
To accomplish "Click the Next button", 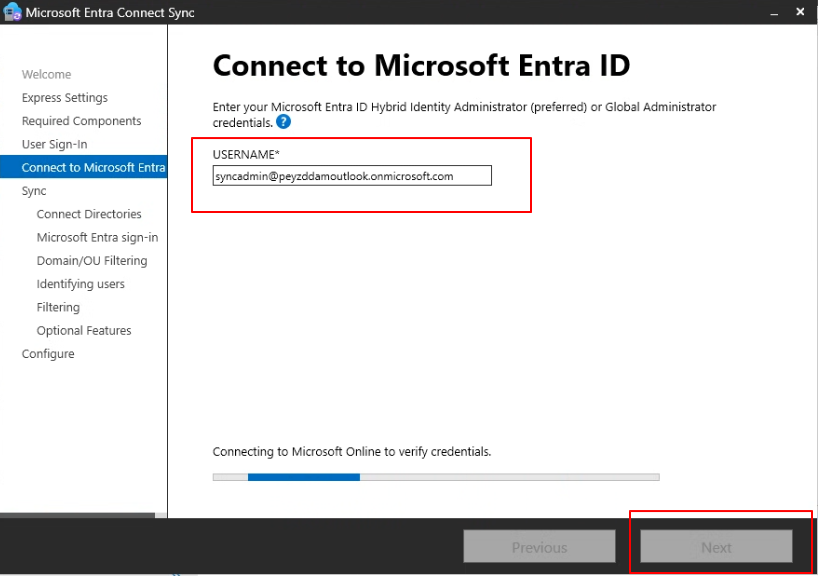I will (x=716, y=547).
